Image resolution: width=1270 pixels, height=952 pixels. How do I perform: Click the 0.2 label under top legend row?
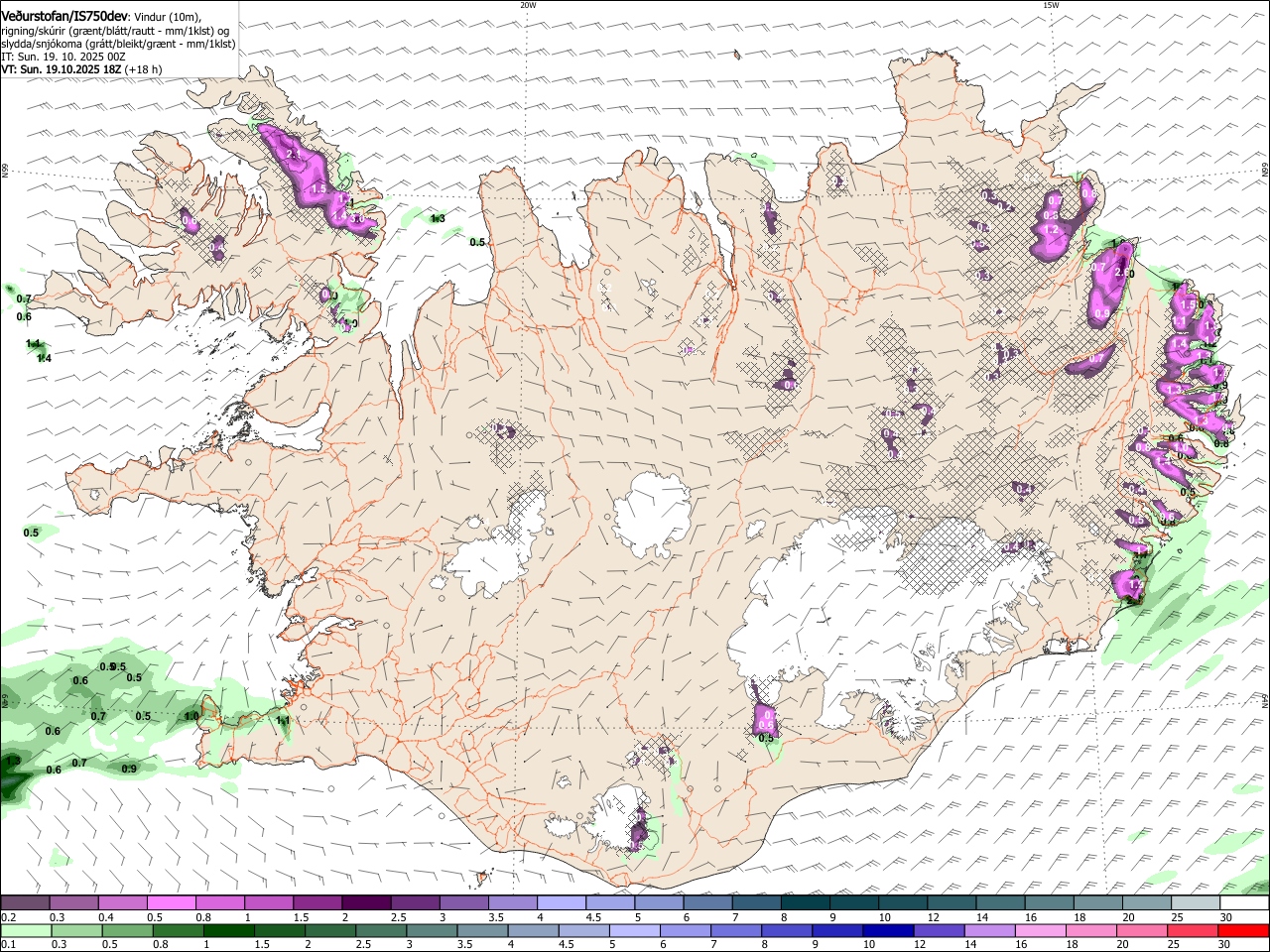pos(8,917)
